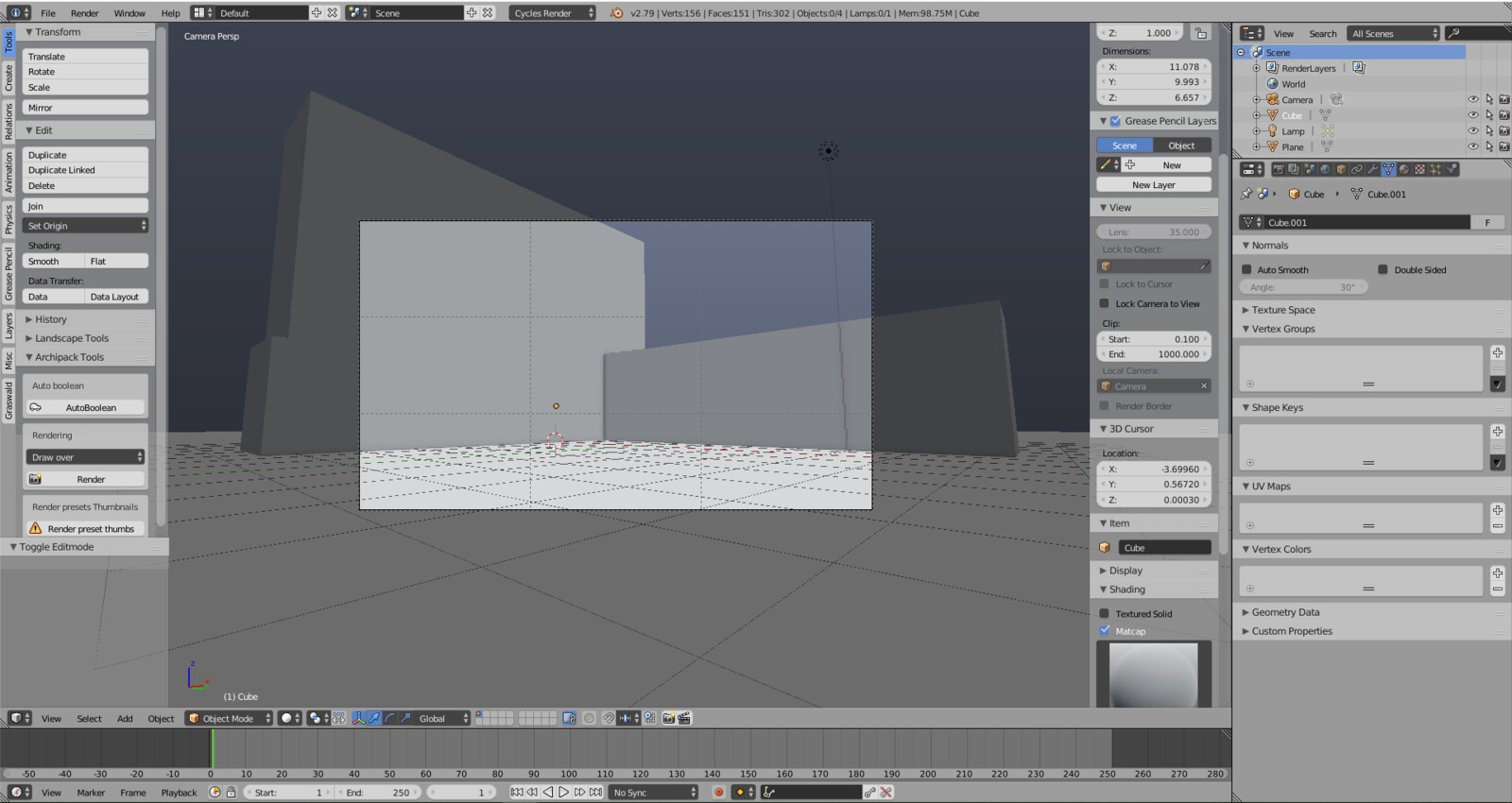
Task: Open the Texture properties tab
Action: coord(1419,169)
